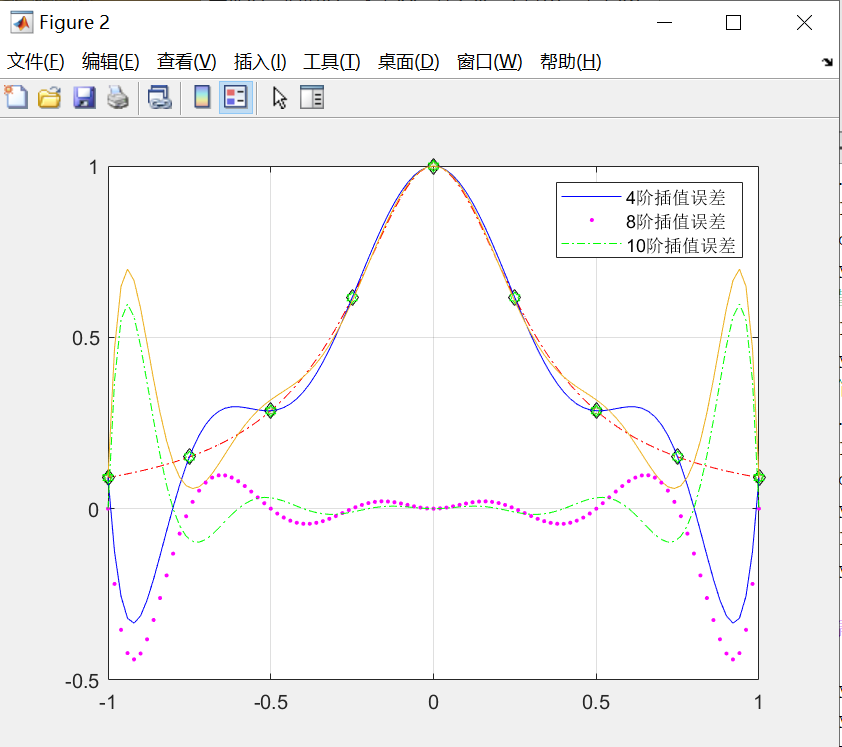
Task: Click the diamond marker at the peak
Action: pyautogui.click(x=433, y=166)
